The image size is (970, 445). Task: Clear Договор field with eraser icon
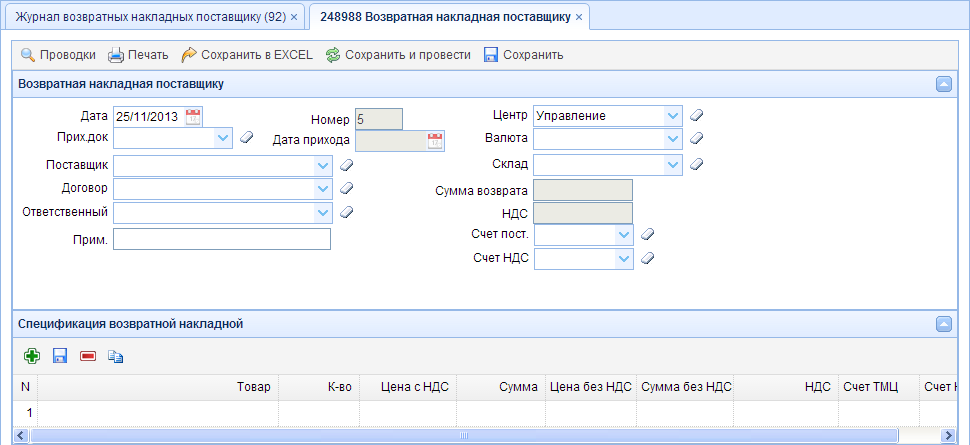(x=347, y=188)
